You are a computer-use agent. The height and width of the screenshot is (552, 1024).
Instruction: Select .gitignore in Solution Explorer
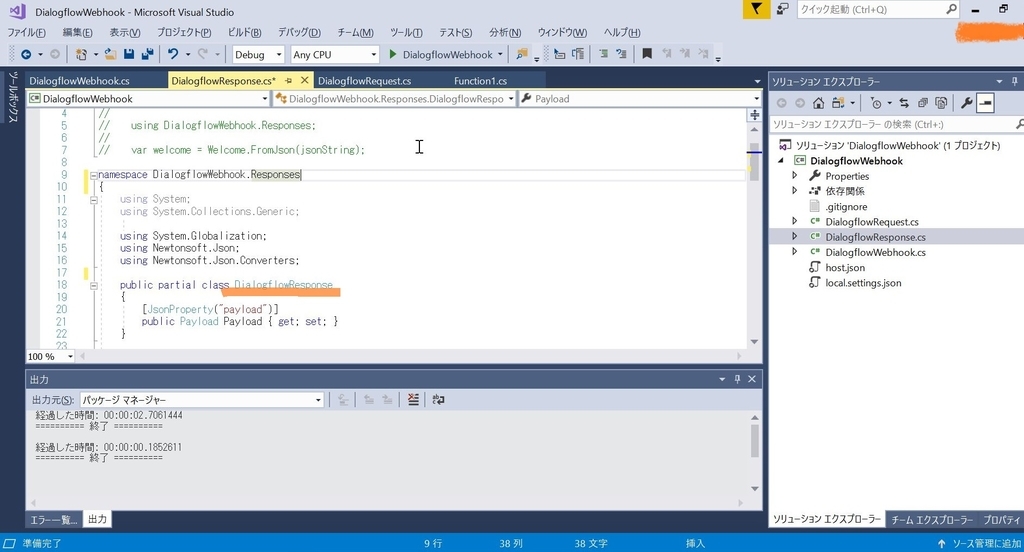click(x=846, y=206)
